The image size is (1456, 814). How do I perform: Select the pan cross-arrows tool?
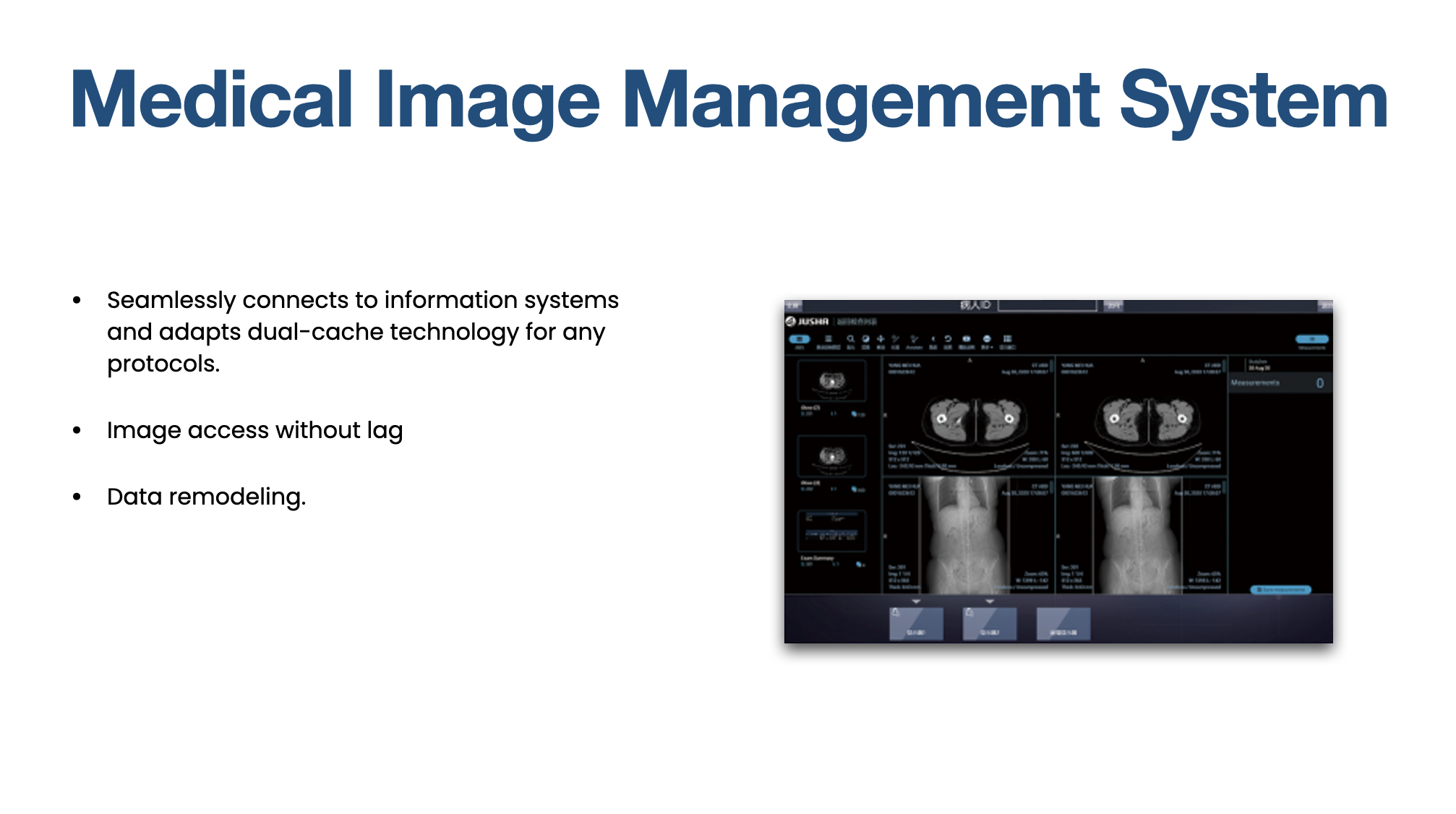881,339
